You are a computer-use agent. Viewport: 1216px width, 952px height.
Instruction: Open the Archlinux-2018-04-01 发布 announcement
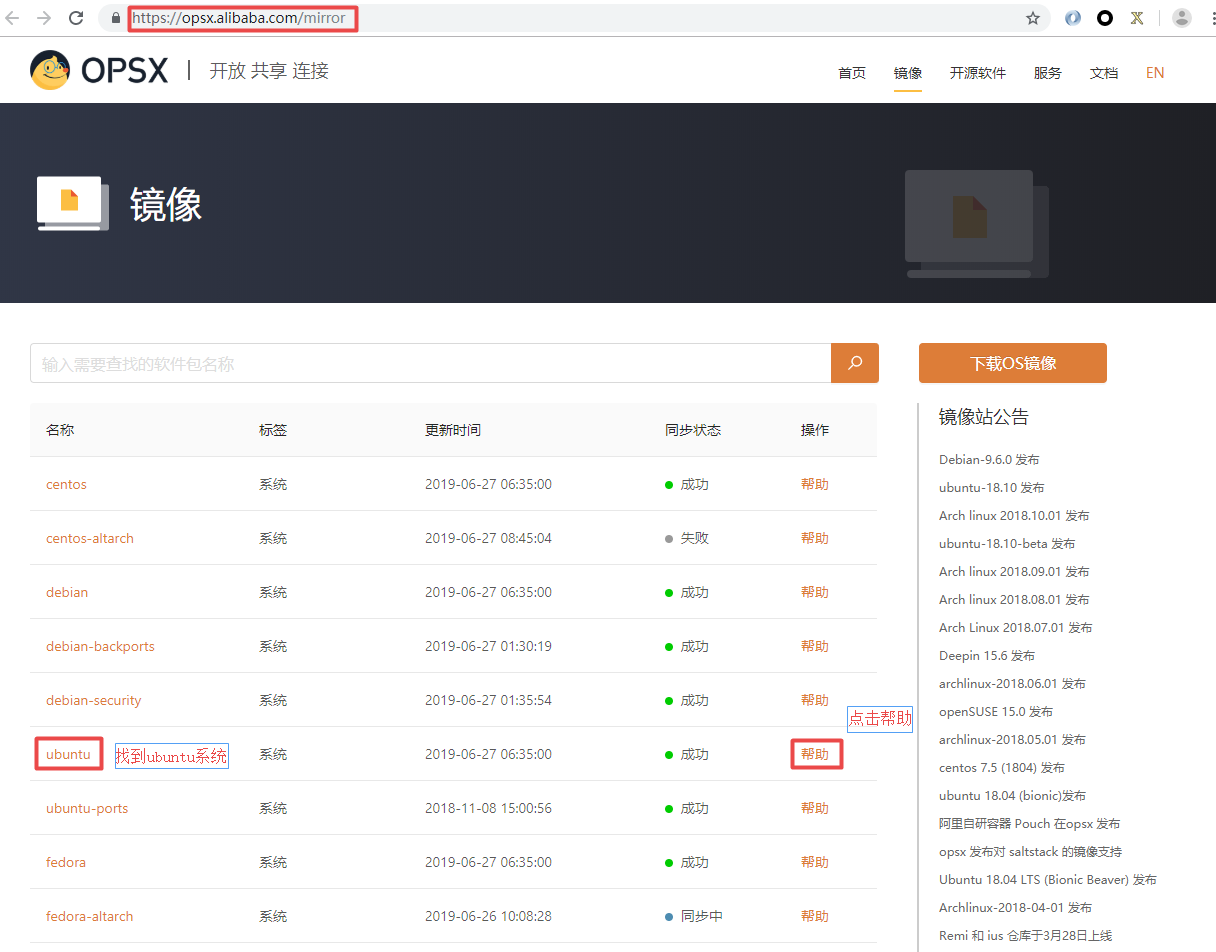(1015, 908)
